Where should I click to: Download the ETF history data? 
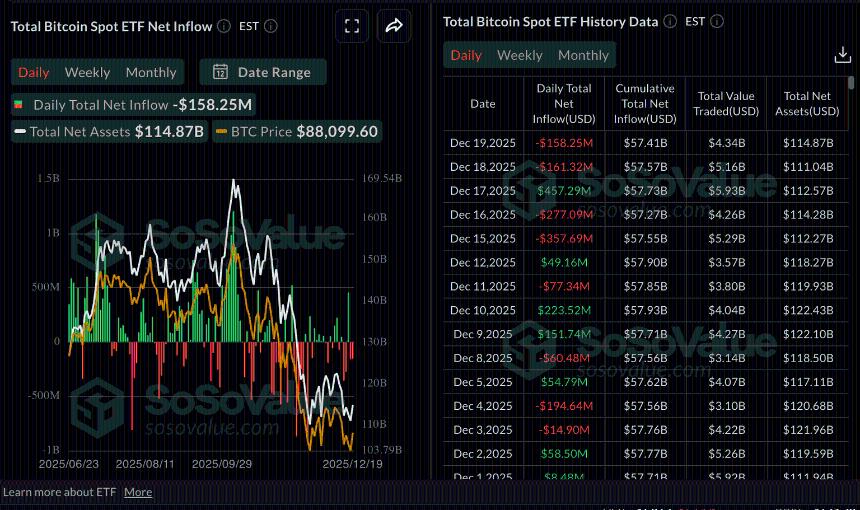[x=842, y=55]
